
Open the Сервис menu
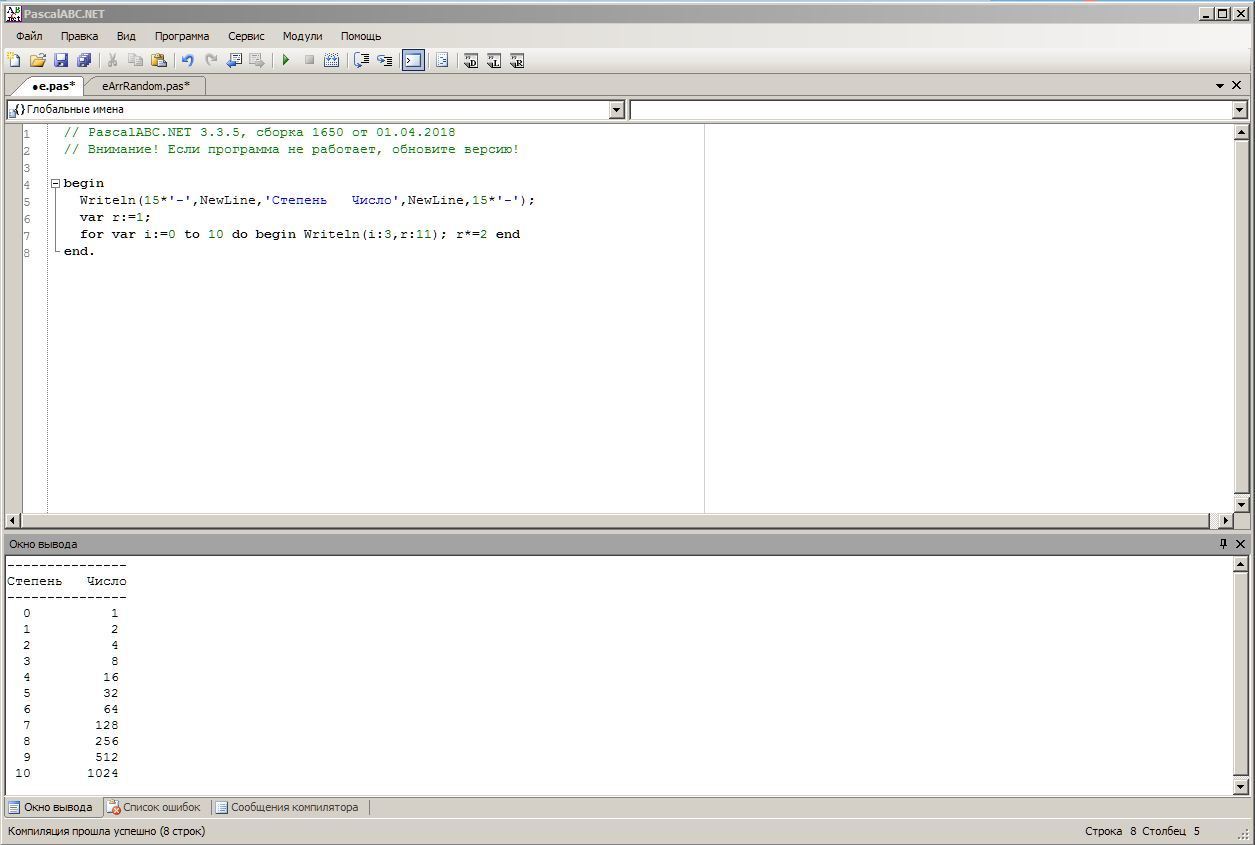coord(246,36)
